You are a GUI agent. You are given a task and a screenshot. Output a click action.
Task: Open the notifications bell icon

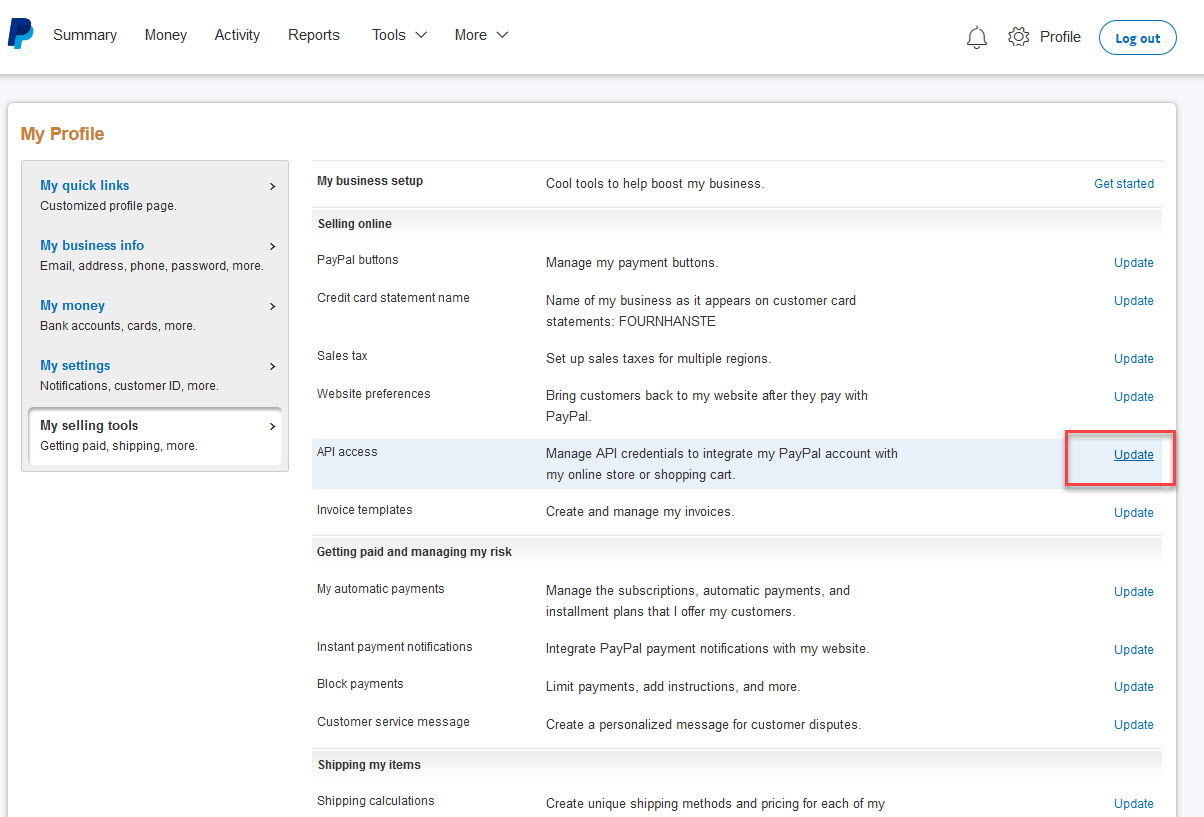point(977,37)
